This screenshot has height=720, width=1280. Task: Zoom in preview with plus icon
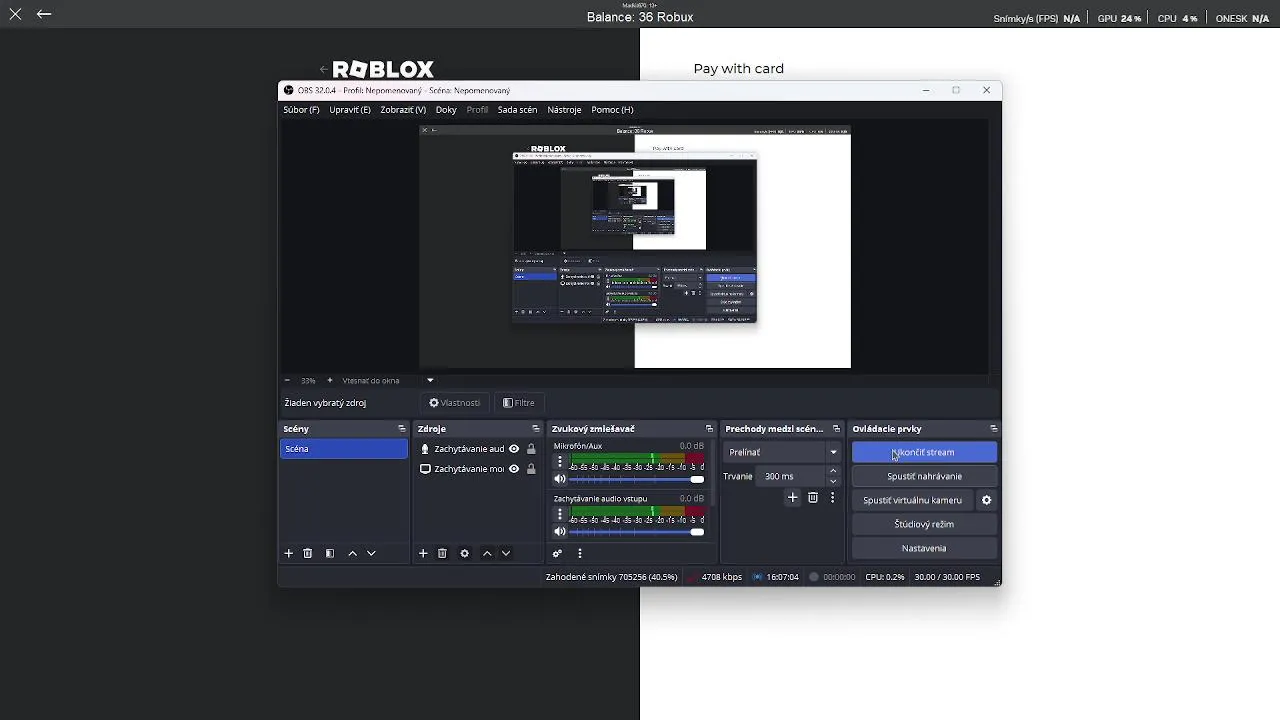tap(330, 380)
